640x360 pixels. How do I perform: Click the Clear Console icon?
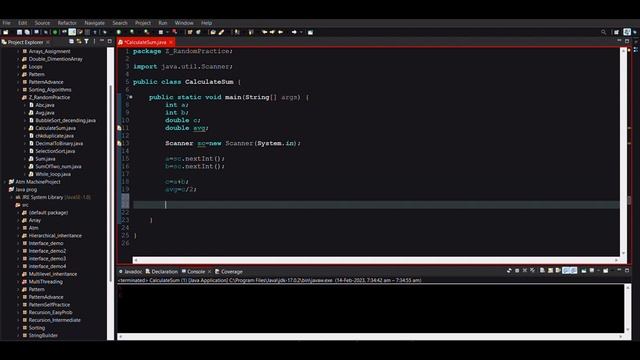542,271
